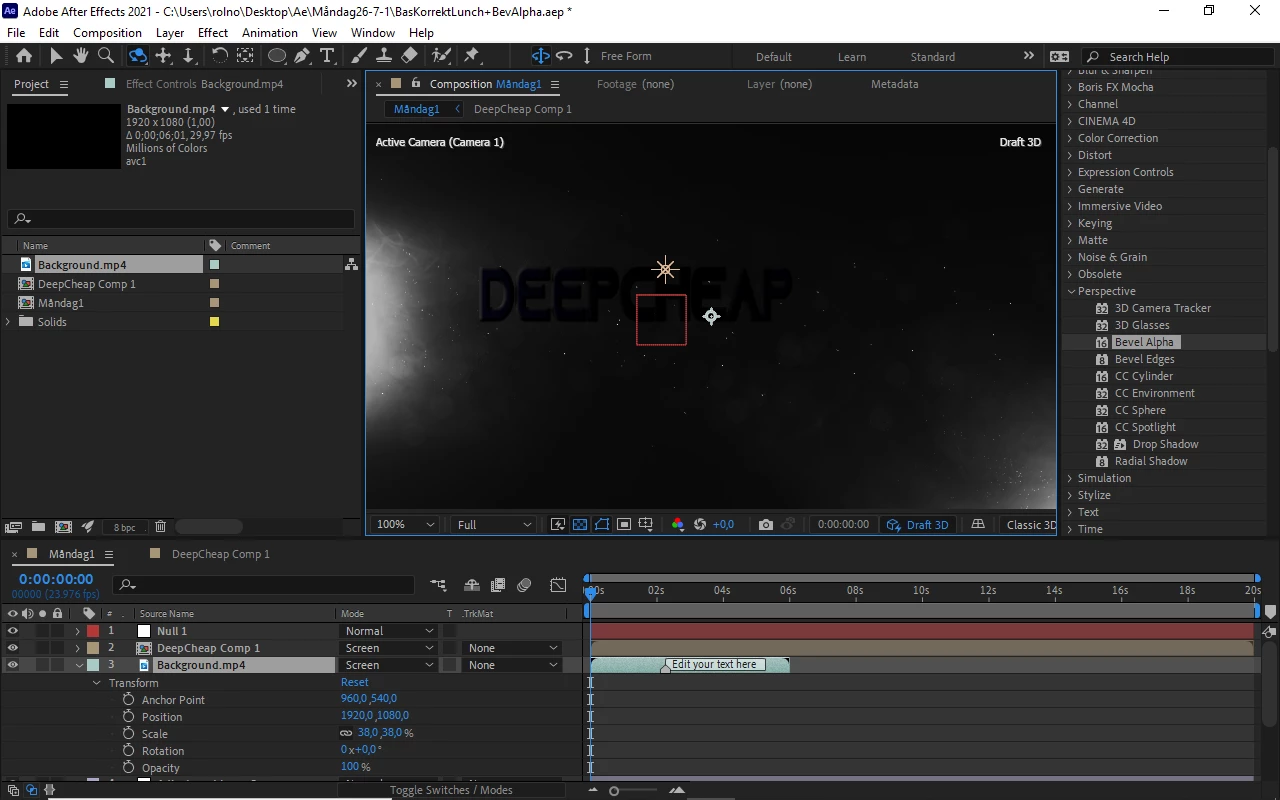Select the Selection (arrow) tool

(56, 56)
